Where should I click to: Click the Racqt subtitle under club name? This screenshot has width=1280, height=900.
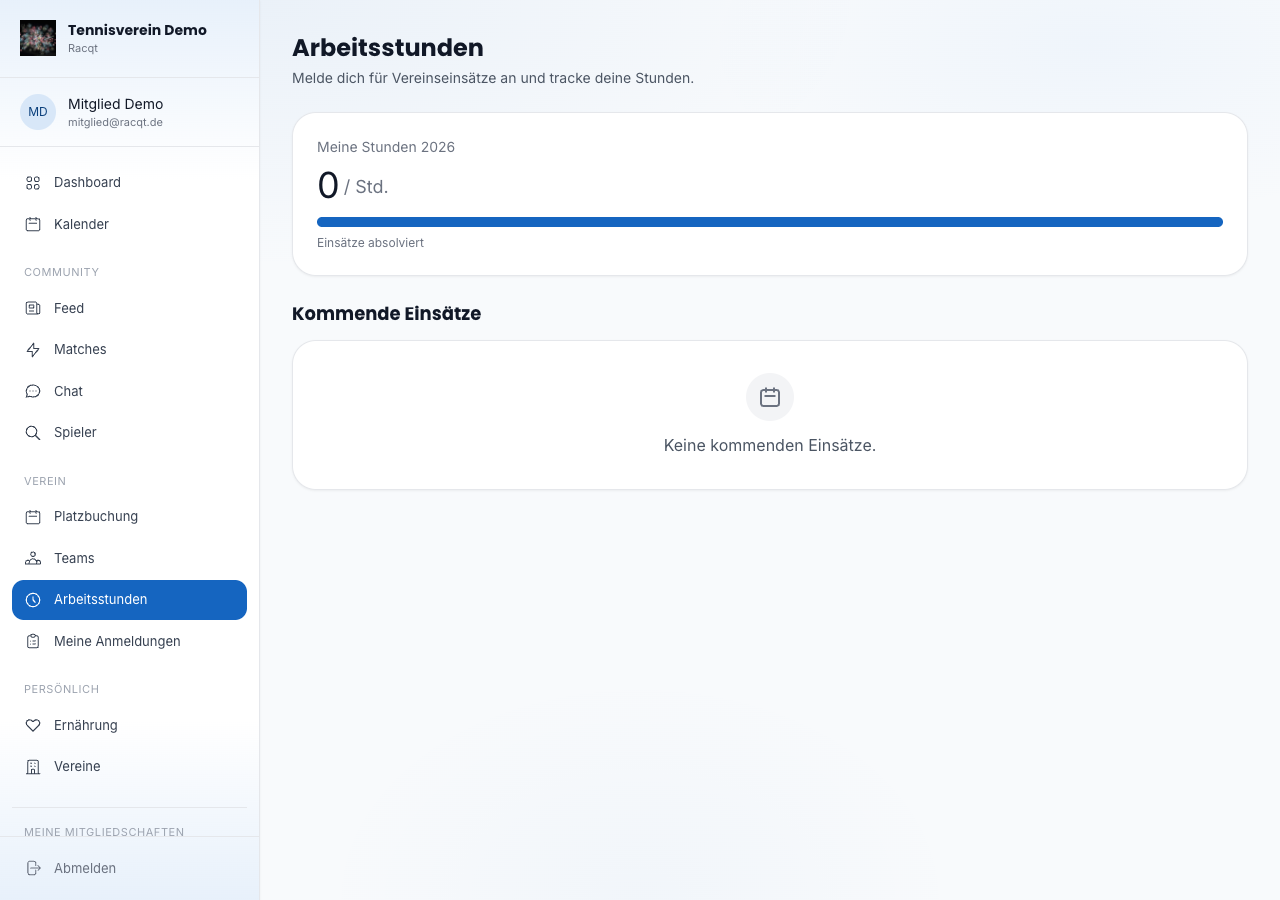click(83, 48)
